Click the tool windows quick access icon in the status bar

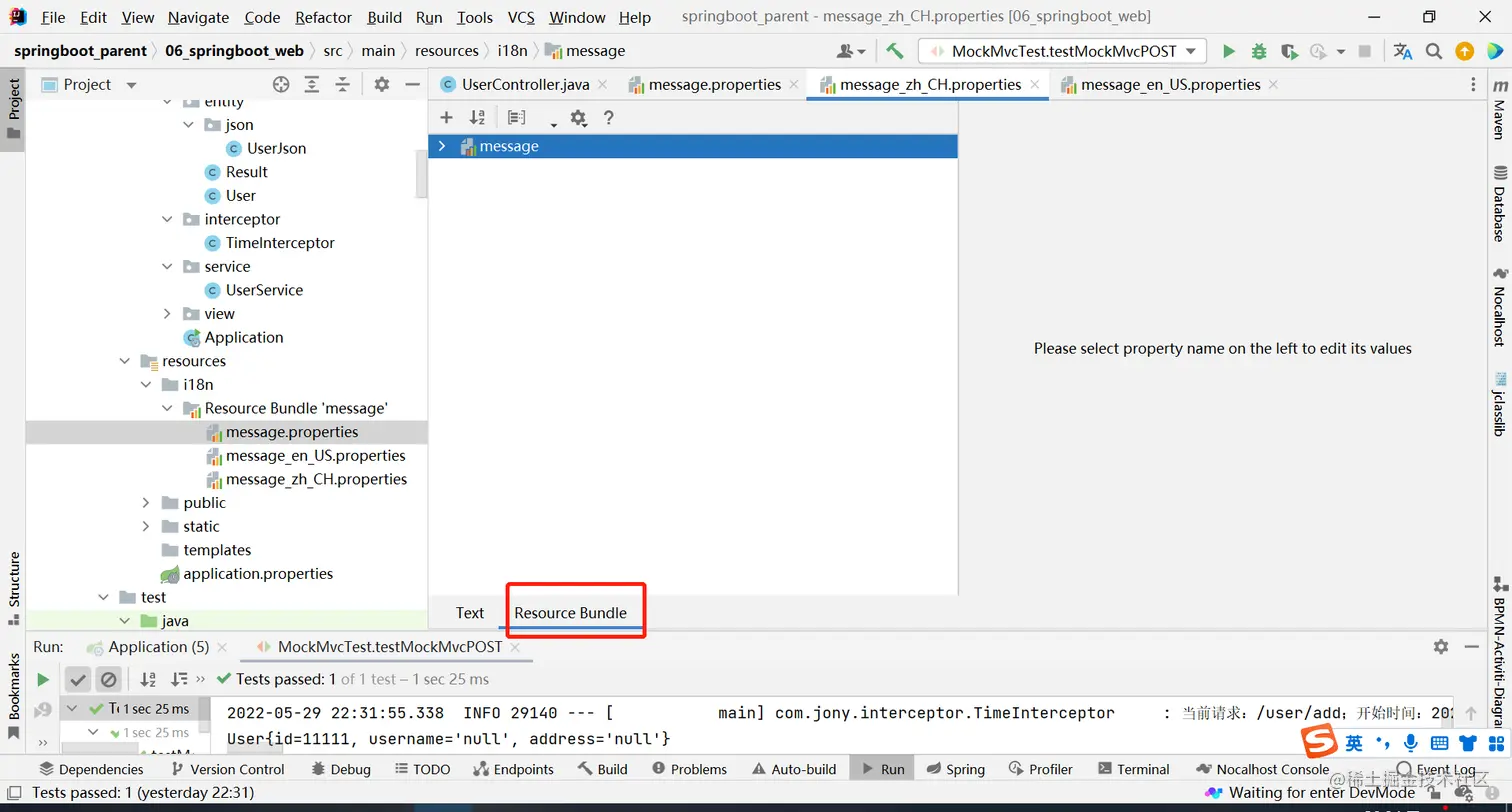click(15, 793)
